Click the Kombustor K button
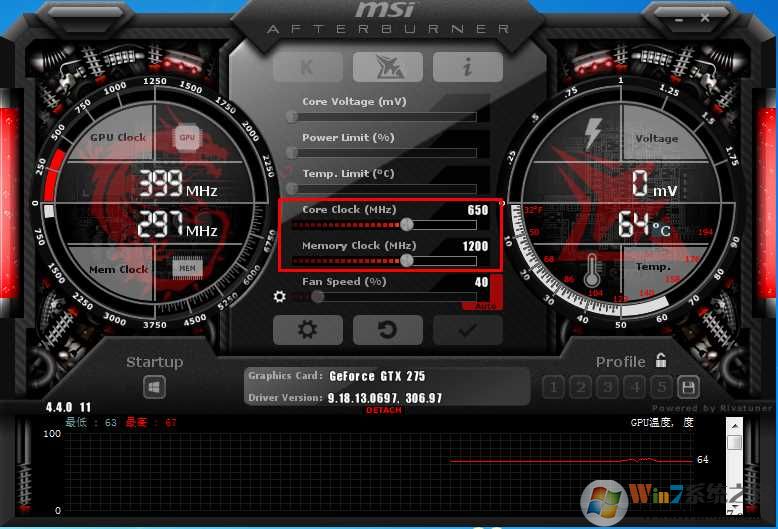Image resolution: width=778 pixels, height=529 pixels. coord(308,66)
